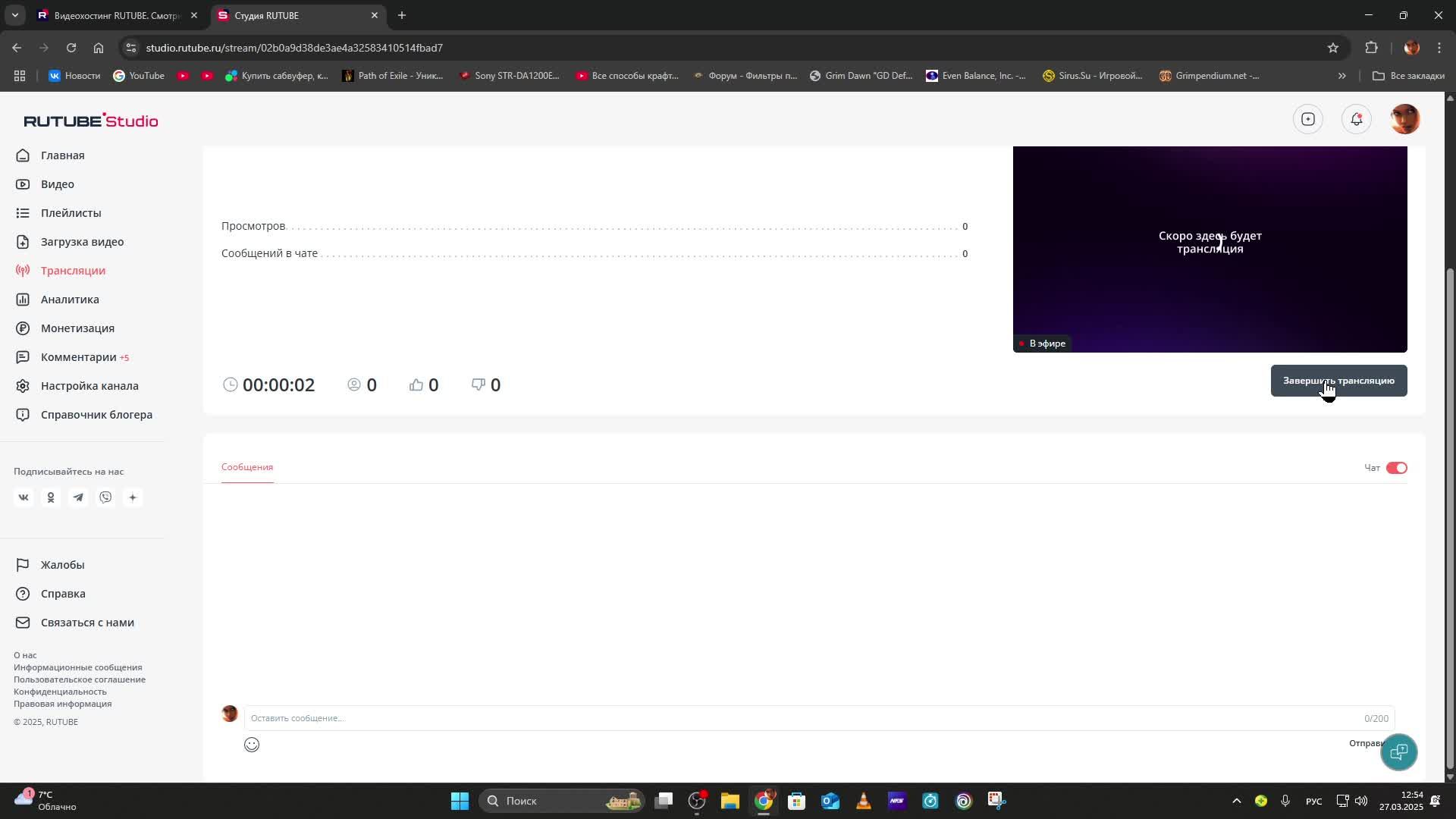Expand the hidden bookmarks chevron
The width and height of the screenshot is (1456, 819).
click(x=1341, y=76)
